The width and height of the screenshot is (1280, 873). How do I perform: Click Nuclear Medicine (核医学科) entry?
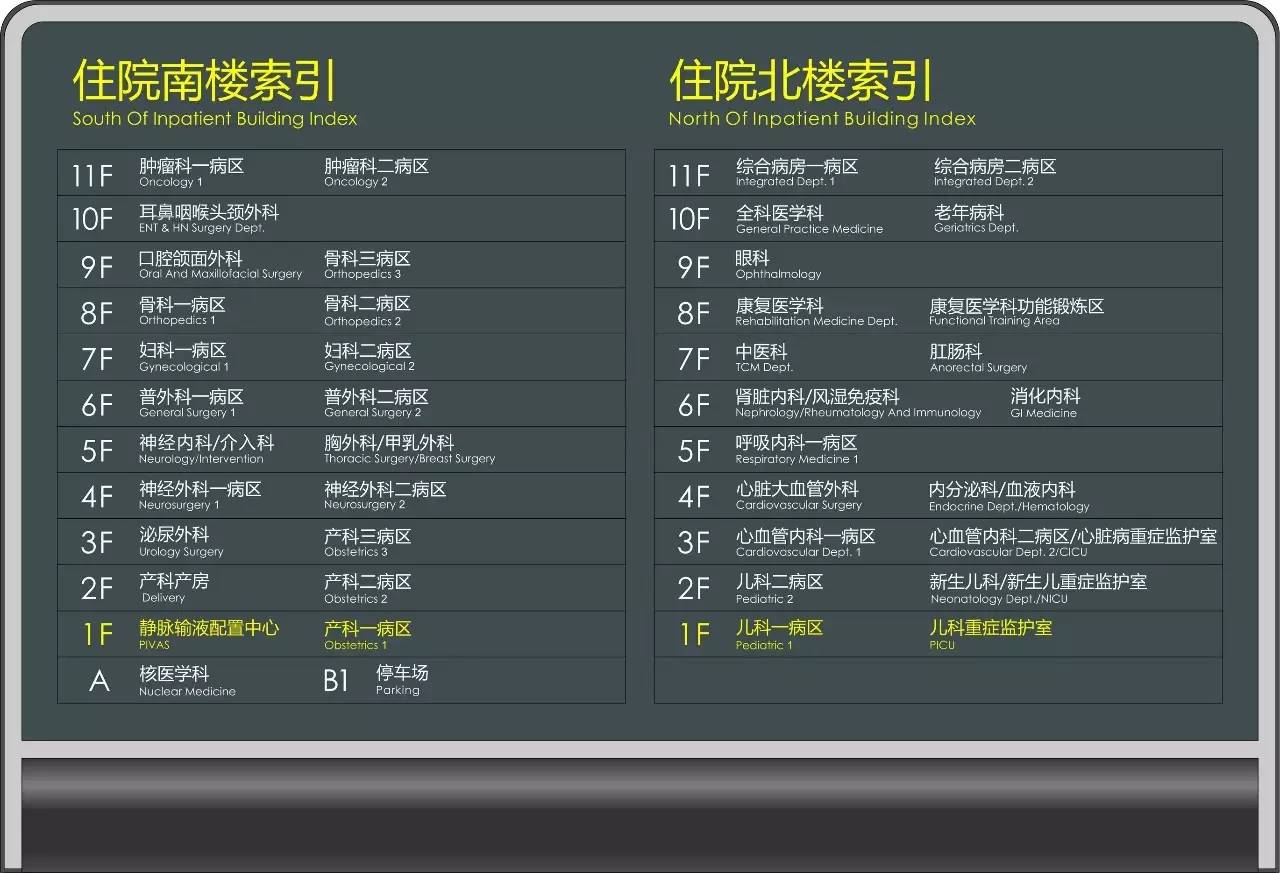pos(187,681)
